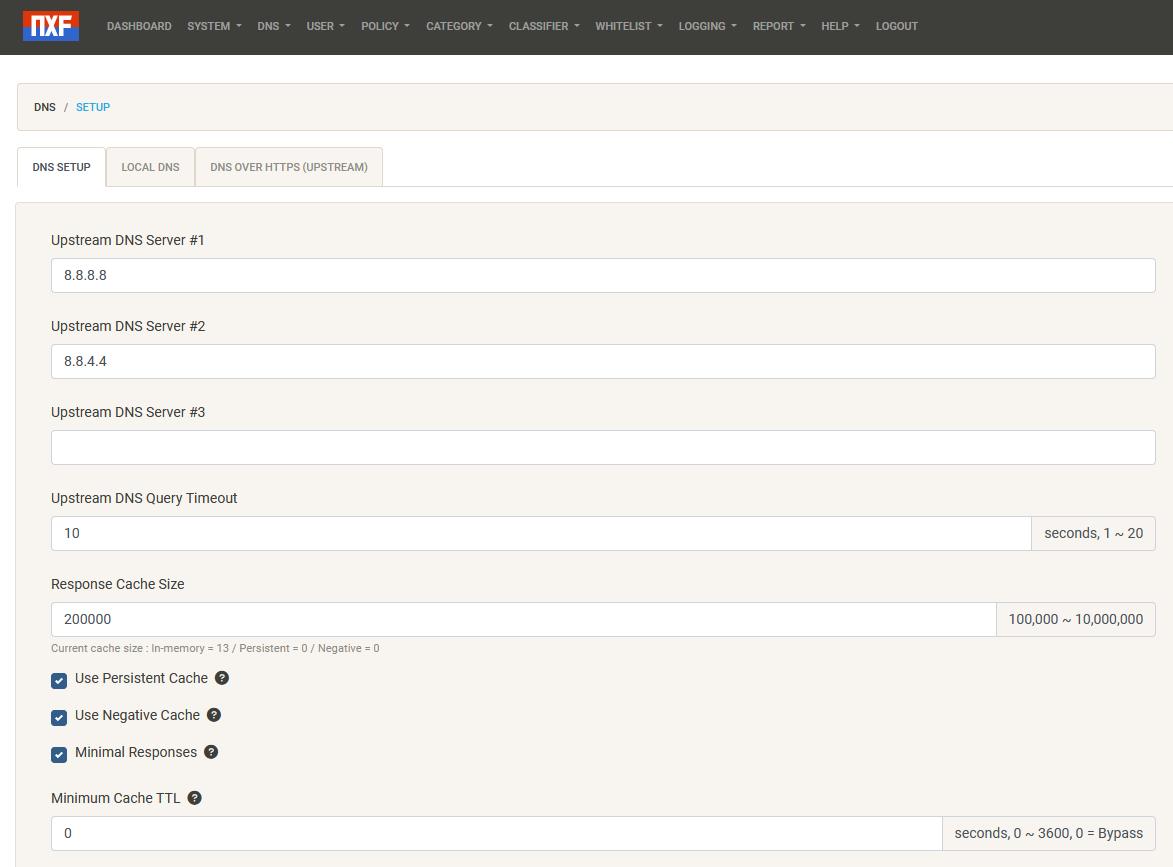The image size is (1173, 867).
Task: Open the SYSTEM dropdown menu
Action: pyautogui.click(x=213, y=26)
